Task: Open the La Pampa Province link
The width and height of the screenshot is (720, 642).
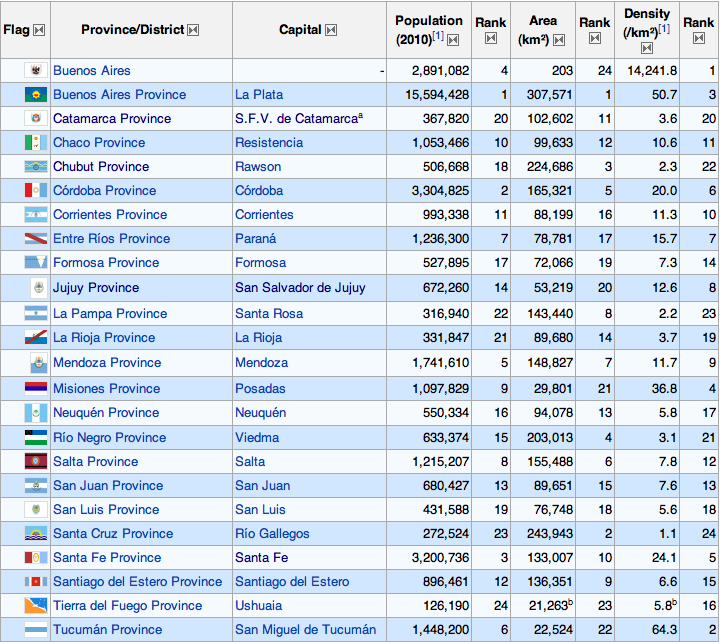Action: [110, 314]
